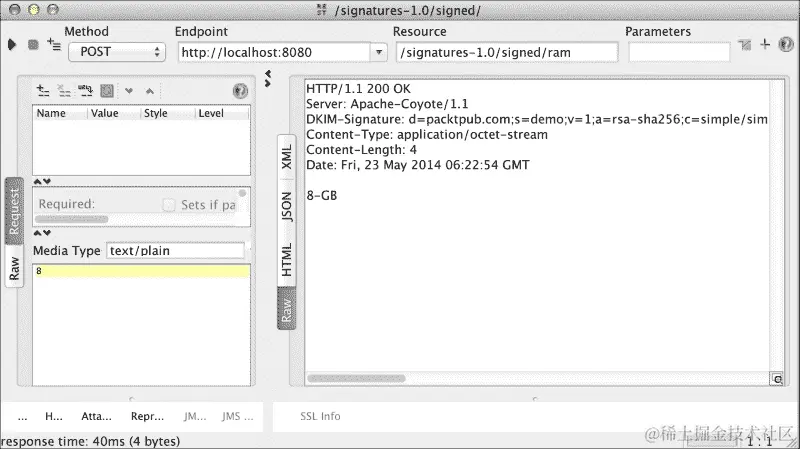The width and height of the screenshot is (800, 449).
Task: Click the Content-Type response header line
Action: pyautogui.click(x=427, y=135)
